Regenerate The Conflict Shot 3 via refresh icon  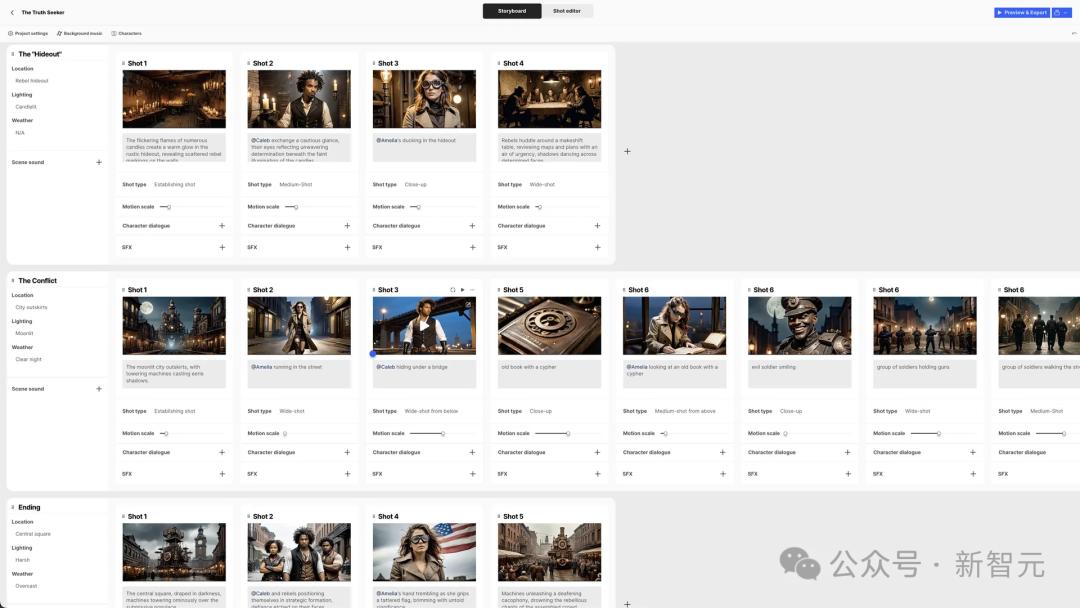(x=453, y=290)
